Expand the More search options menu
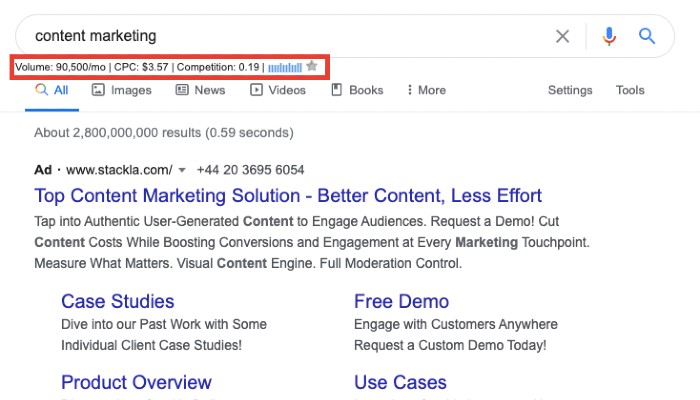This screenshot has width=700, height=400. [426, 90]
